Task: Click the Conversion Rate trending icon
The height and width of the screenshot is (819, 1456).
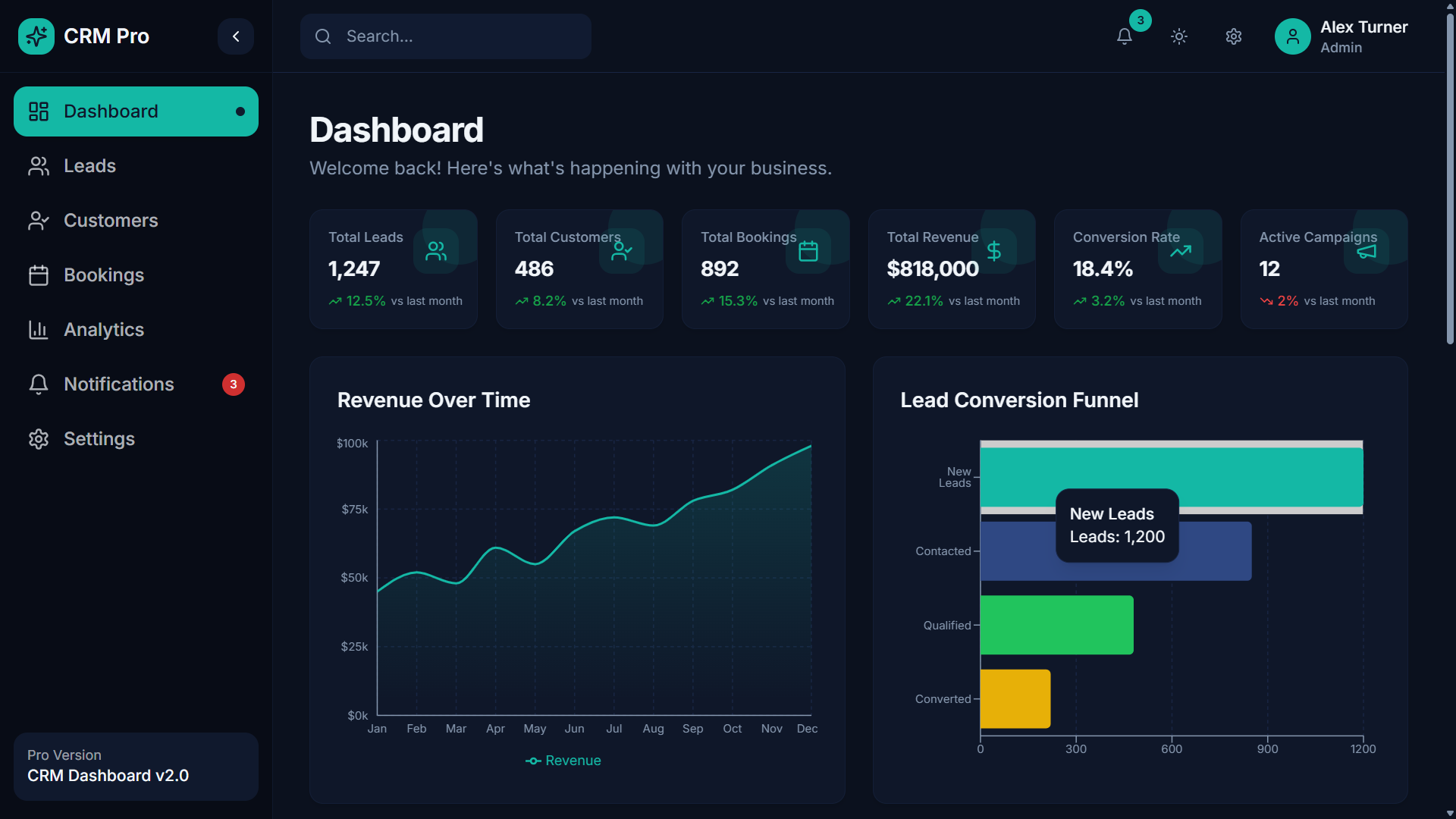Action: click(x=1181, y=251)
